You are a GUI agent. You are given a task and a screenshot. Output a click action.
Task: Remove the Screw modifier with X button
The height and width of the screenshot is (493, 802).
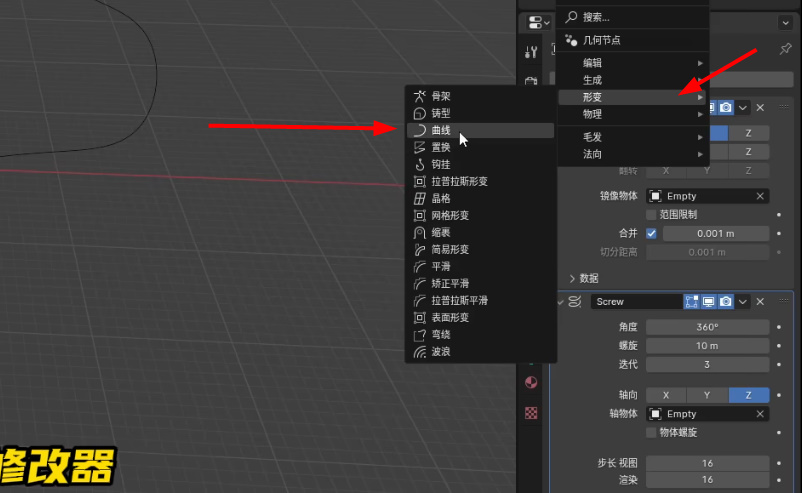[x=760, y=301]
